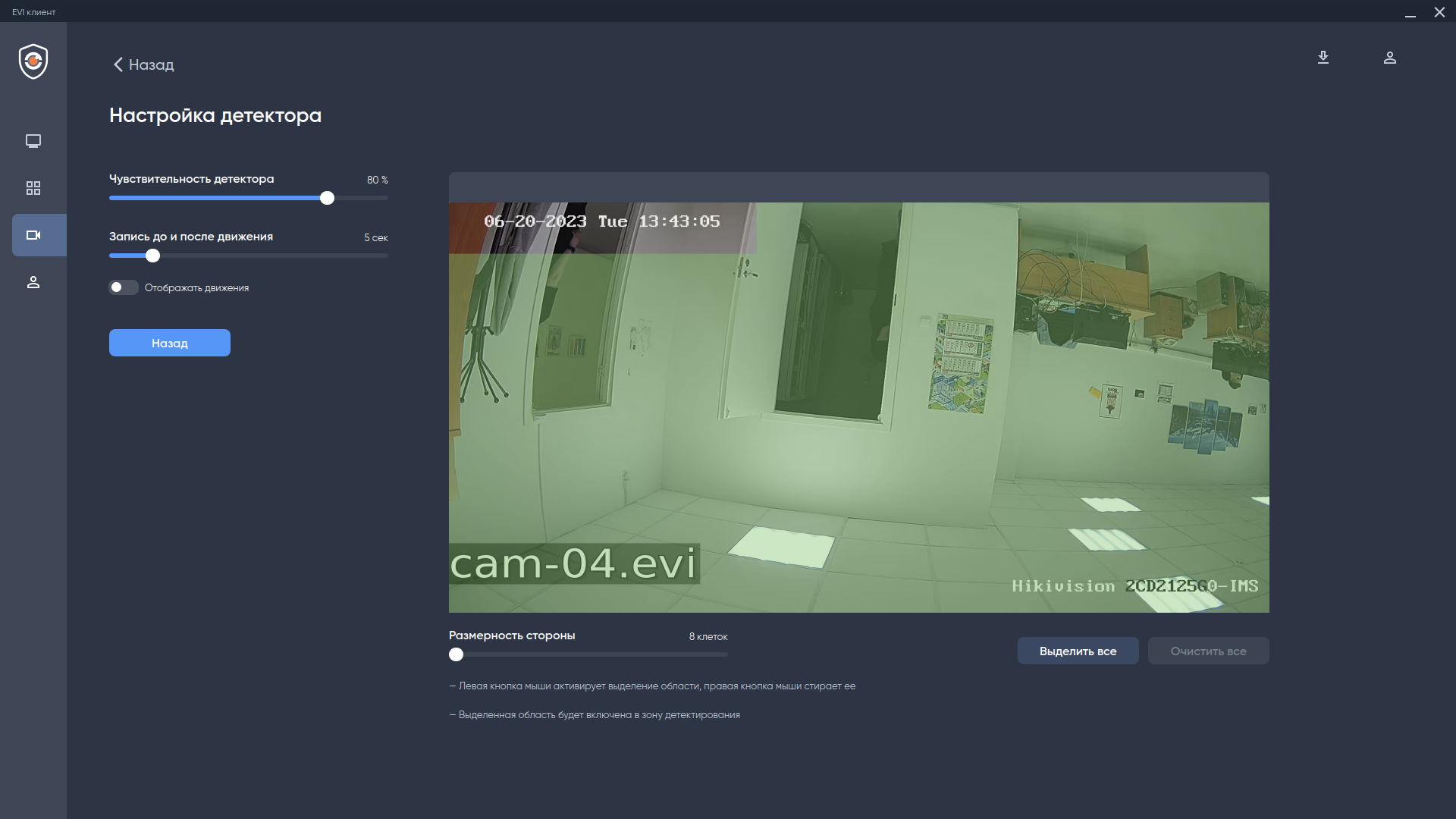Click the Назад link at the top
This screenshot has height=819, width=1456.
(151, 64)
